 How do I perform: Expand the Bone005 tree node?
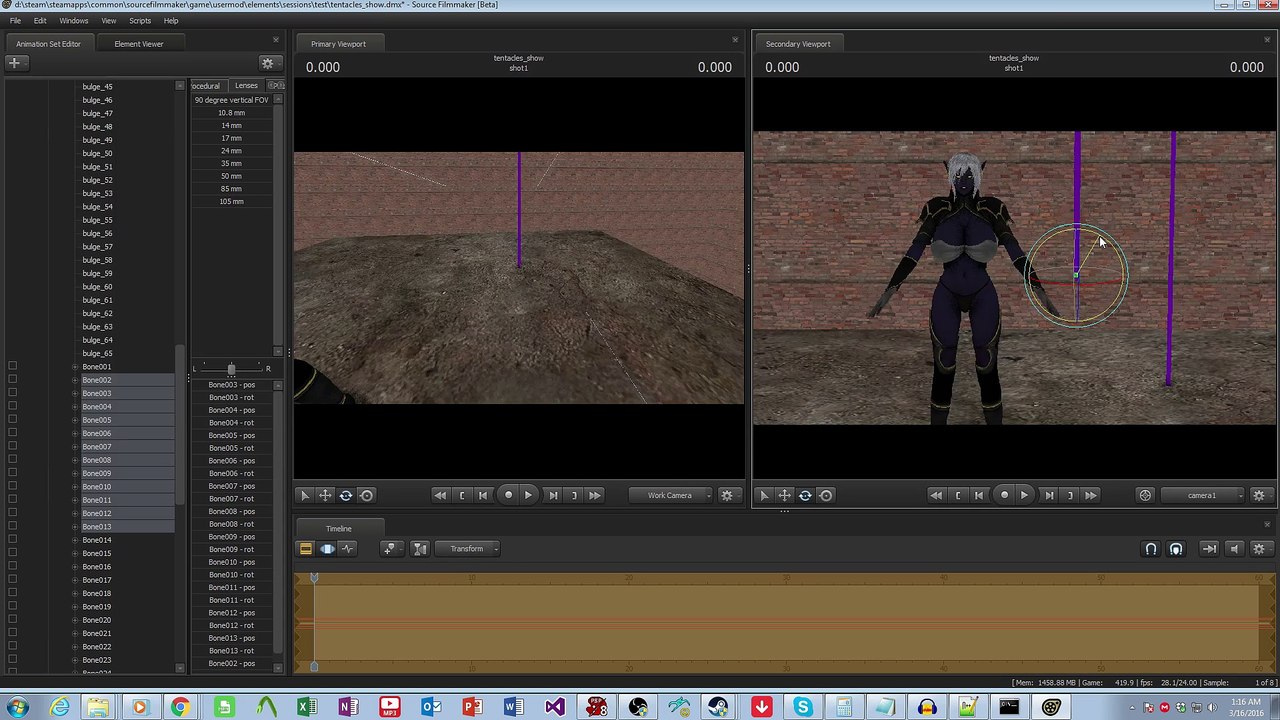[x=75, y=420]
